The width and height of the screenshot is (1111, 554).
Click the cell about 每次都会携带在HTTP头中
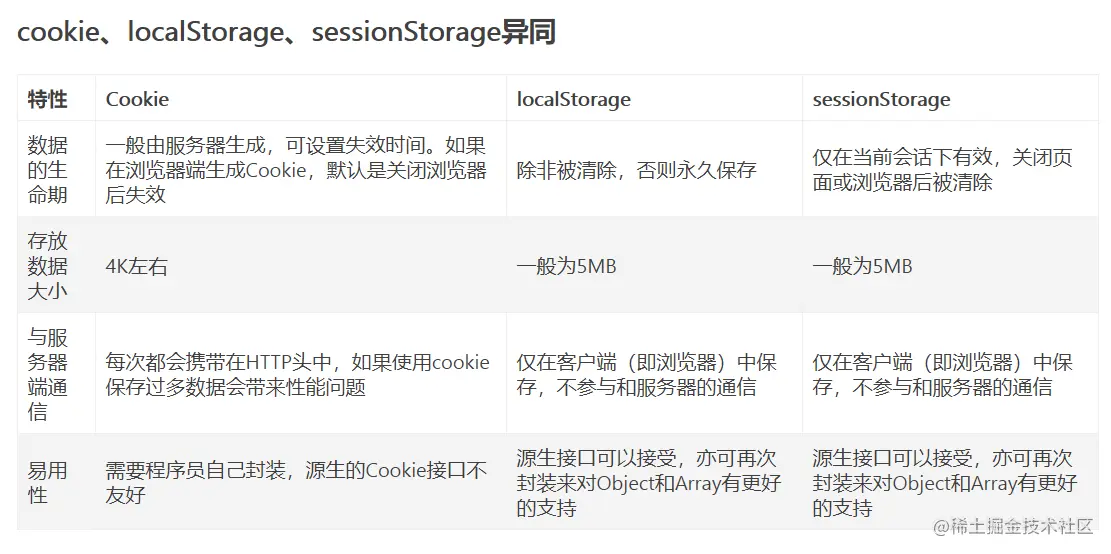point(297,374)
